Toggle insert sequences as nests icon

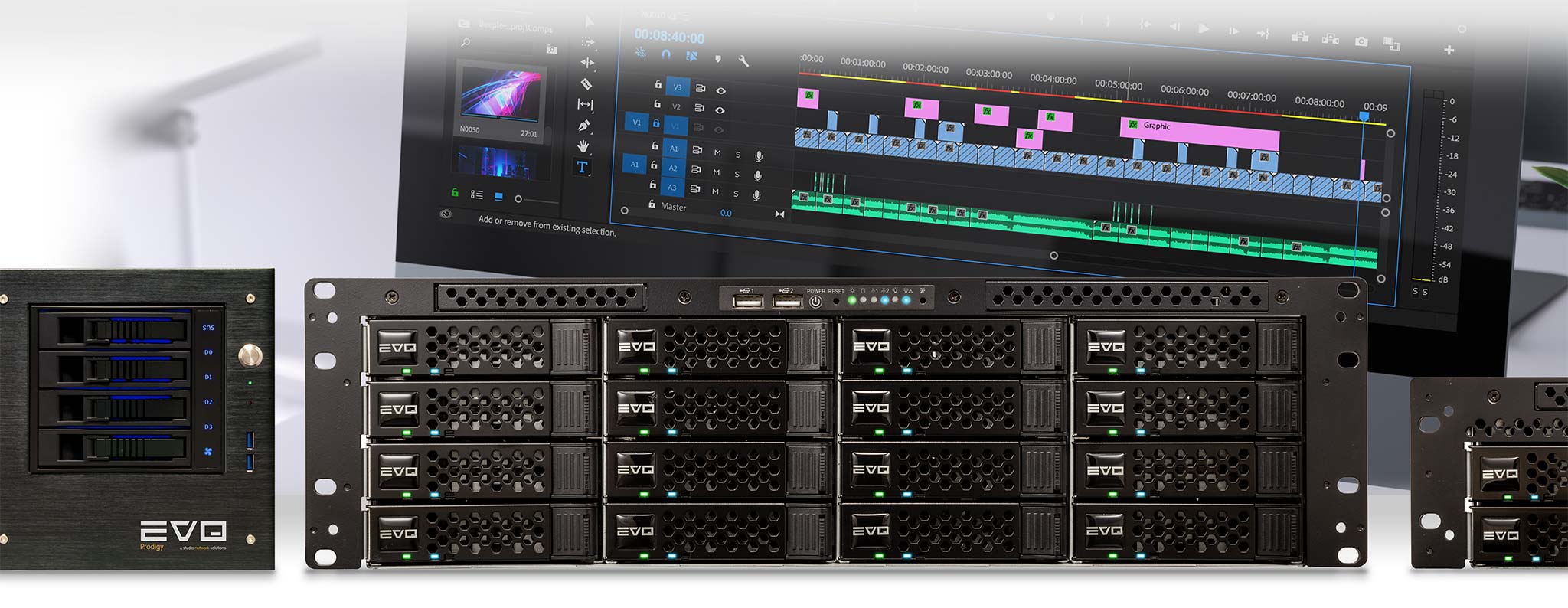(641, 53)
